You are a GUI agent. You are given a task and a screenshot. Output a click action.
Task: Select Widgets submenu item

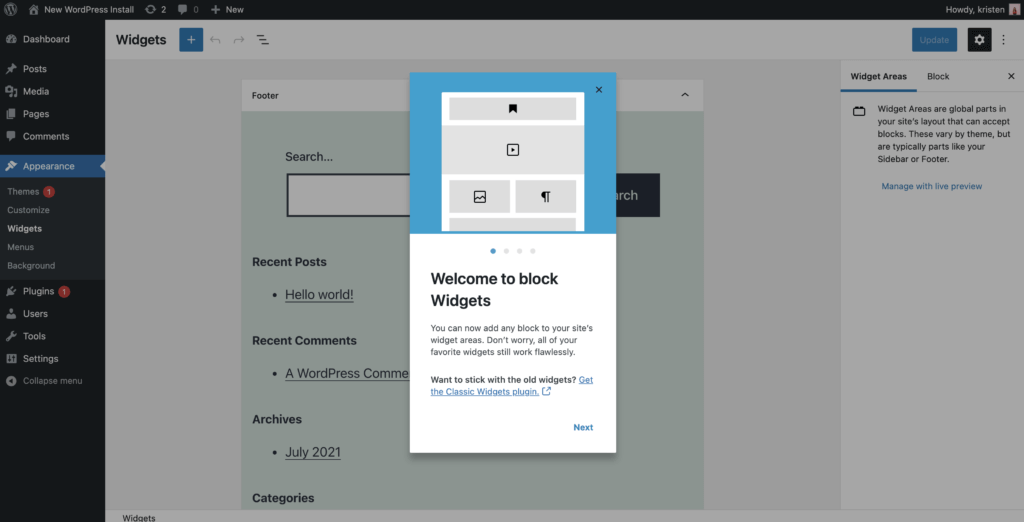click(x=24, y=229)
